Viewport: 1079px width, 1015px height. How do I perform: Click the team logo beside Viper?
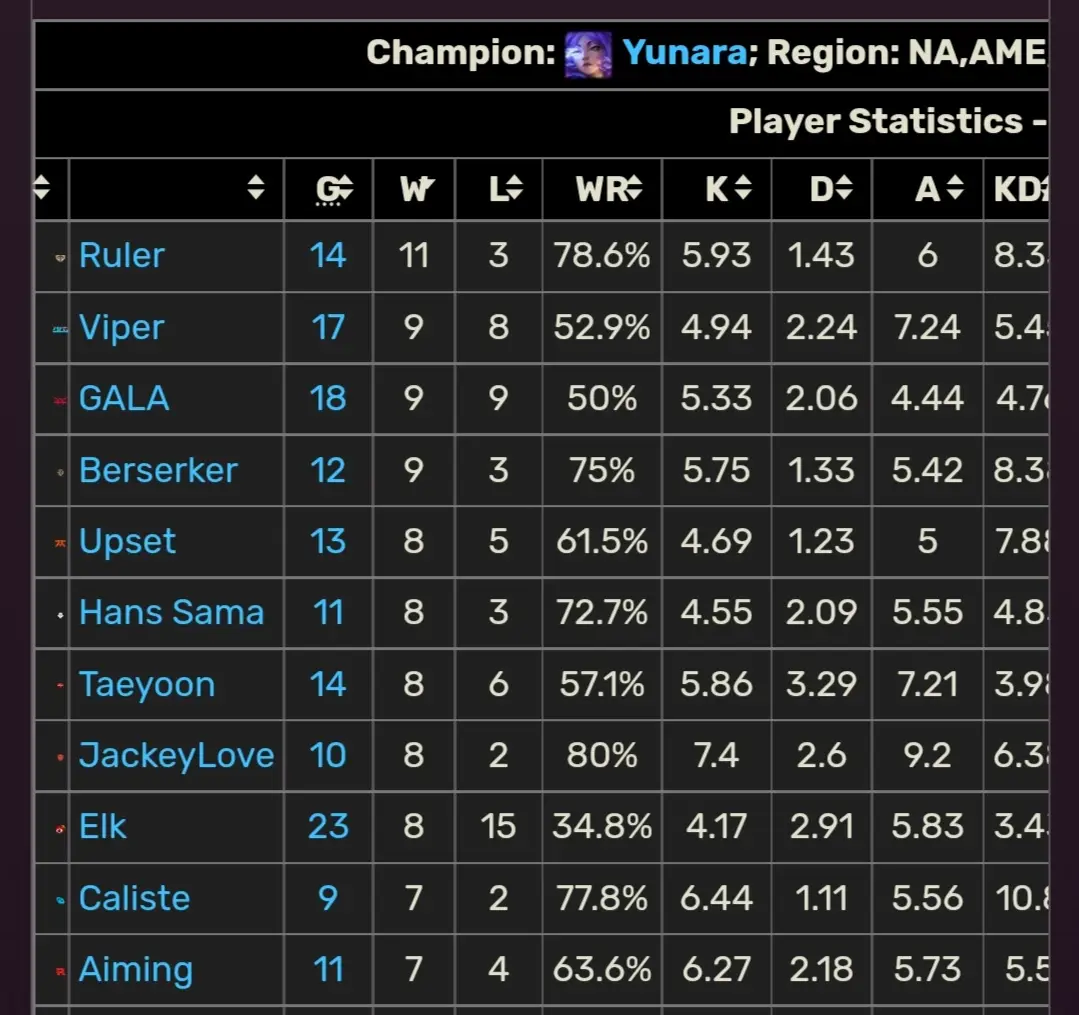[61, 330]
